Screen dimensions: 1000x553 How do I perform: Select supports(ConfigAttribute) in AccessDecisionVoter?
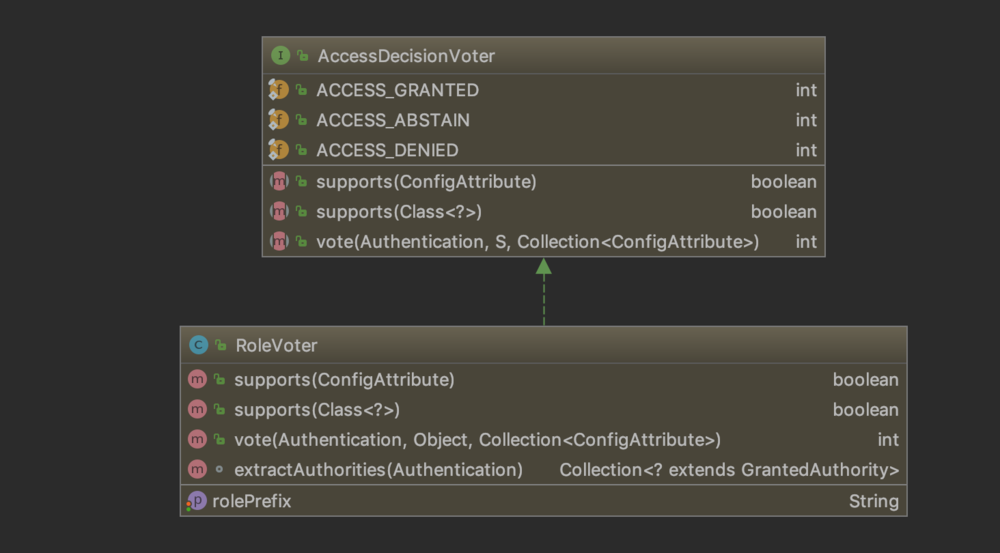pos(426,182)
